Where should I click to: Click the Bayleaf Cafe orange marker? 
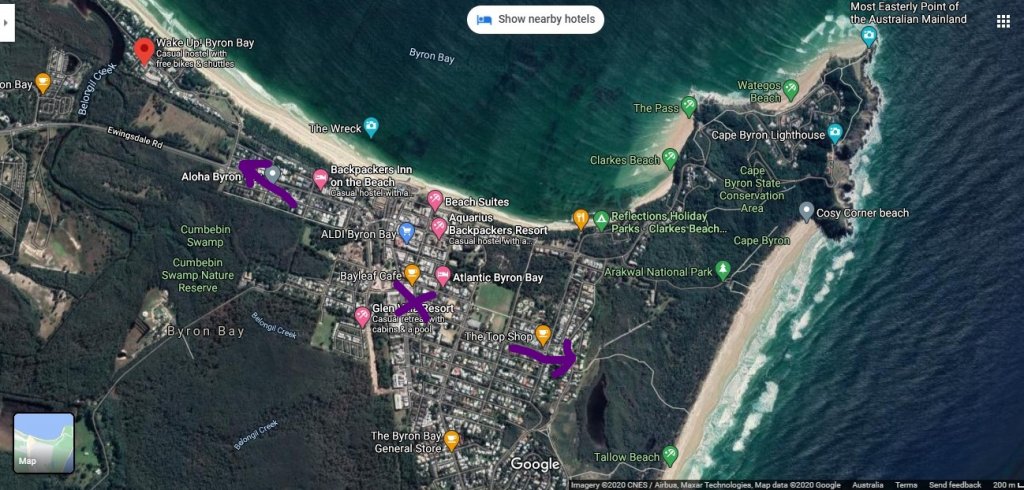[411, 273]
